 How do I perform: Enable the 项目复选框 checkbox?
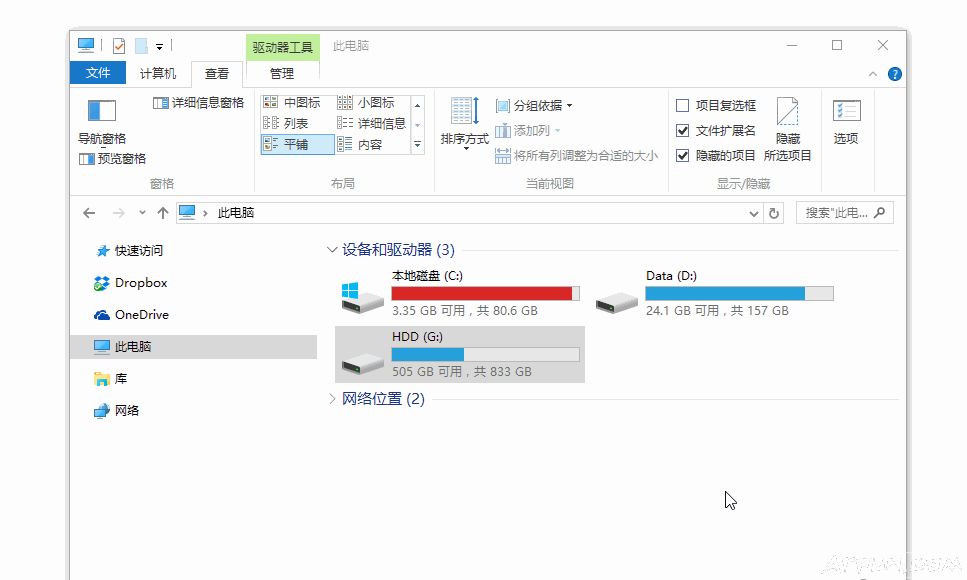683,105
